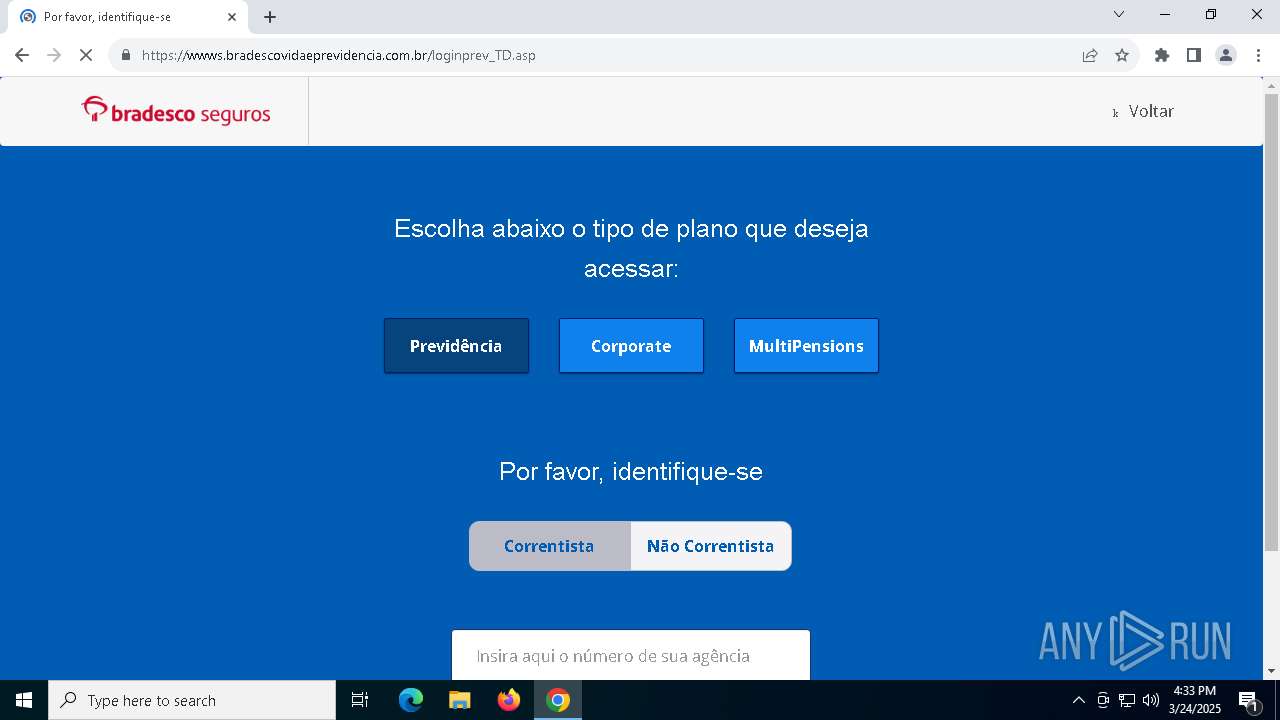Bookmark this page with the star icon
1280x720 pixels.
pos(1122,55)
